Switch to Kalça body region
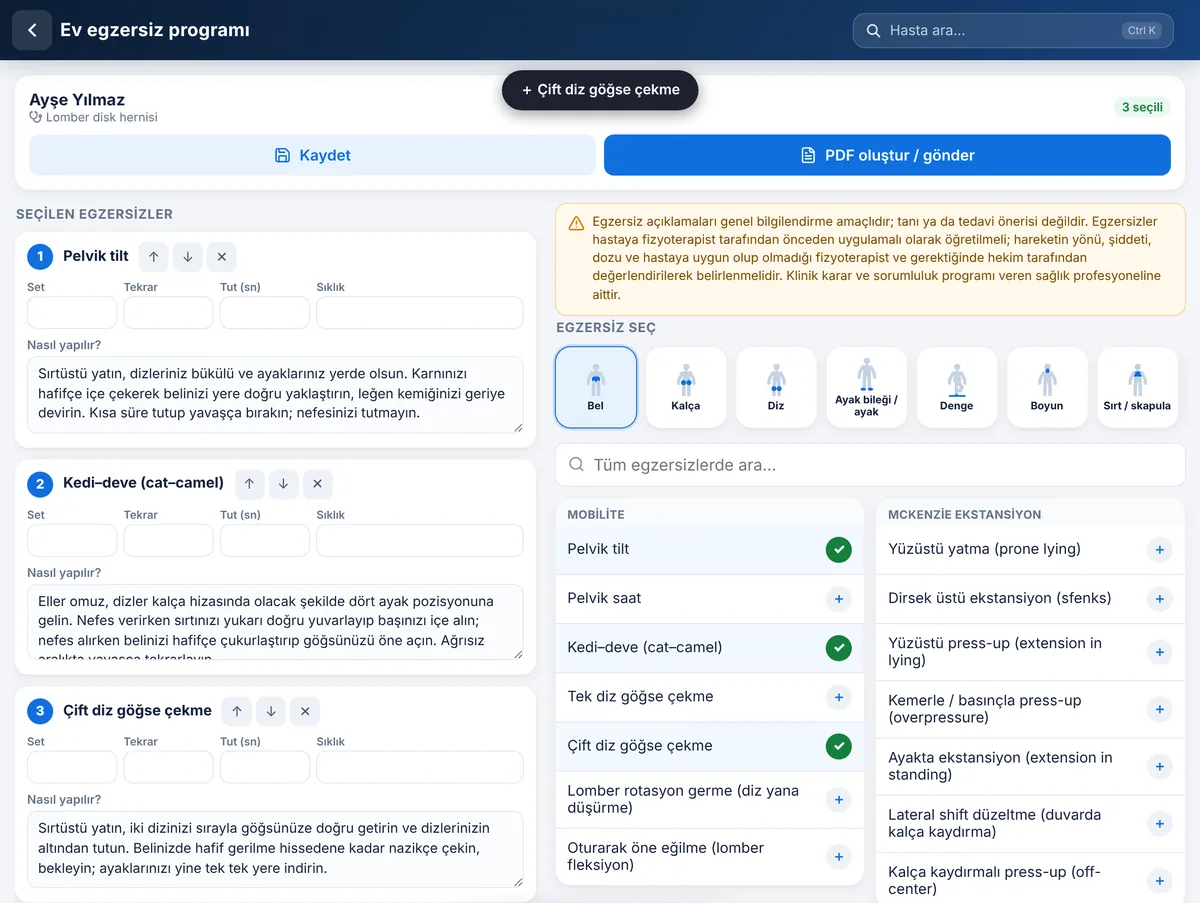 tap(686, 387)
